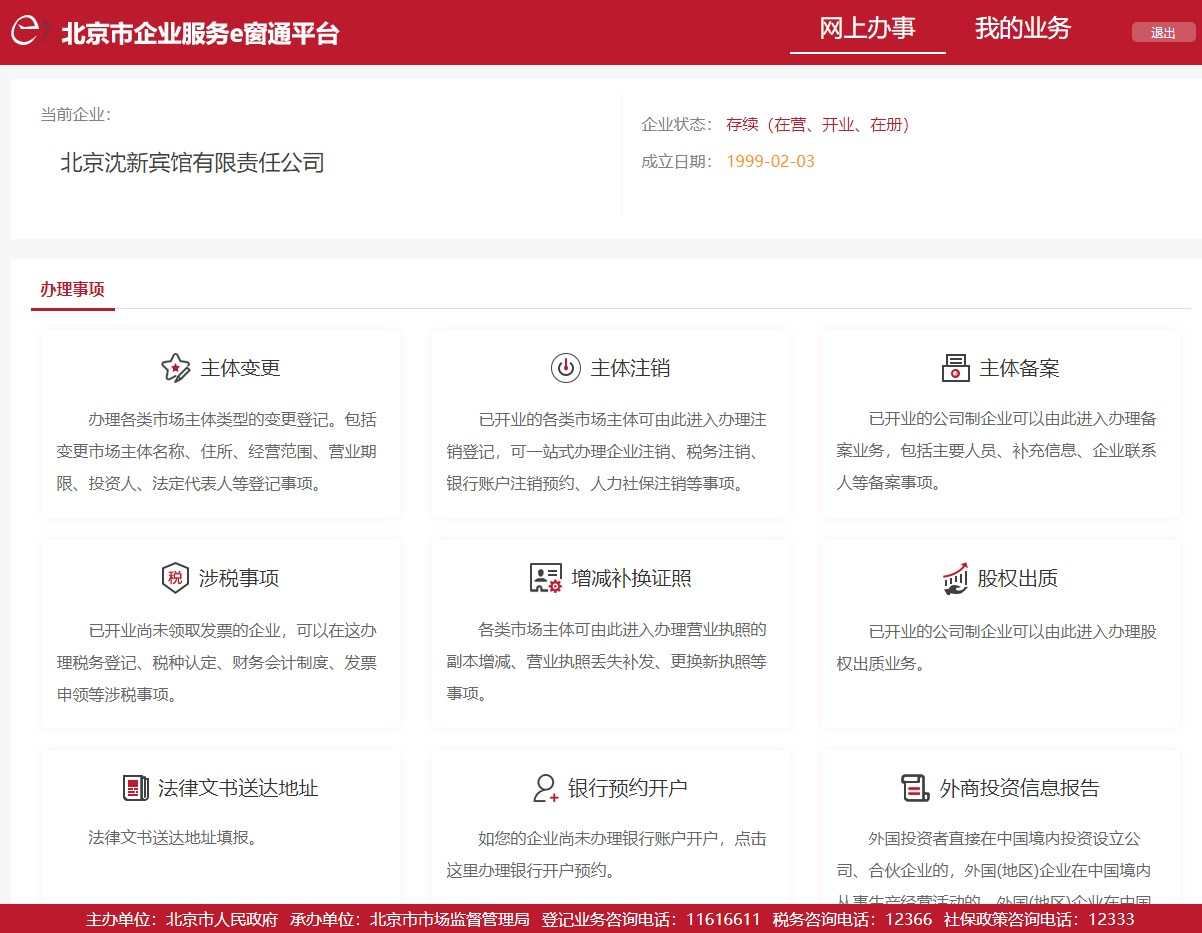The width and height of the screenshot is (1202, 933).
Task: Click the 增减补换证照 description text
Action: pyautogui.click(x=610, y=661)
